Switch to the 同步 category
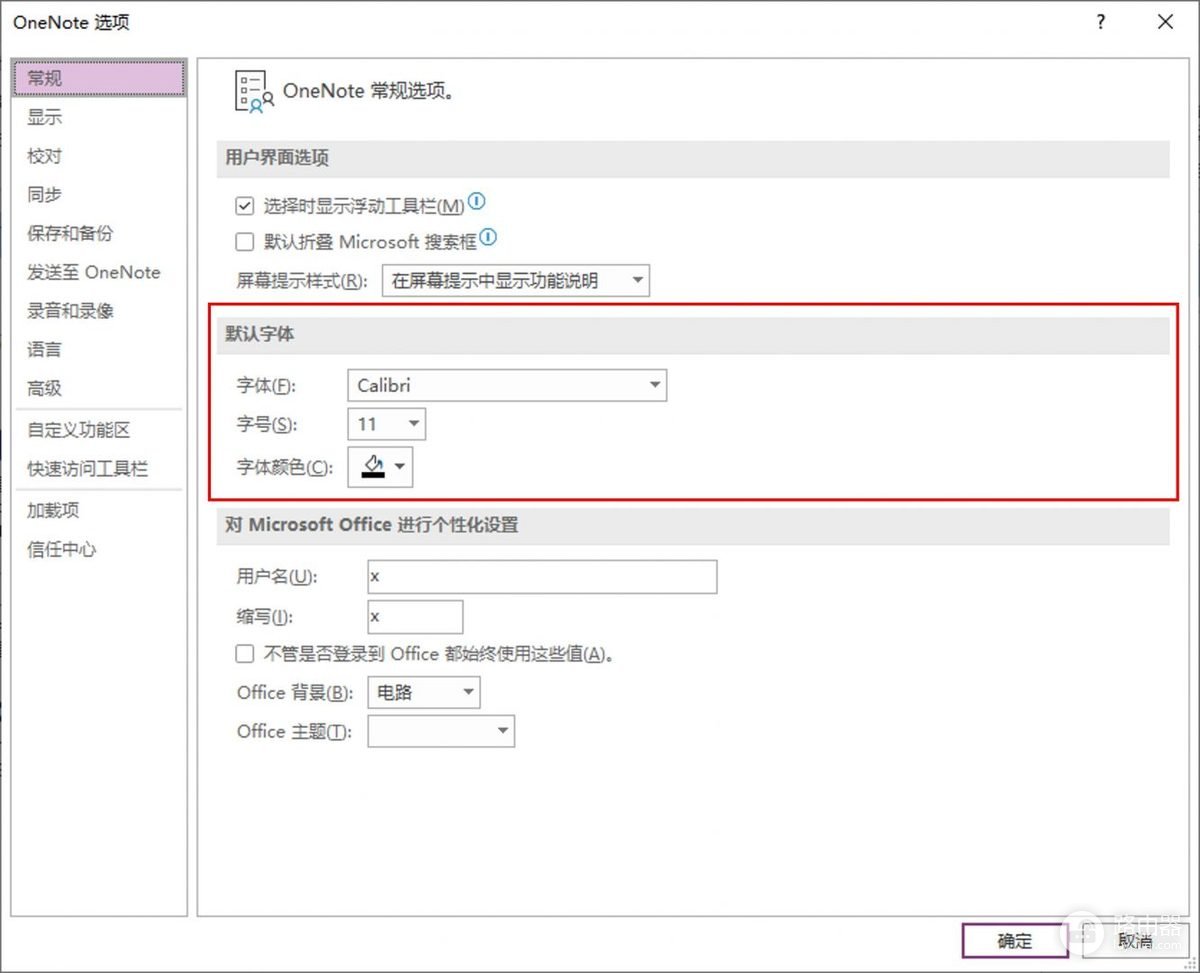1200x973 pixels. coord(44,195)
